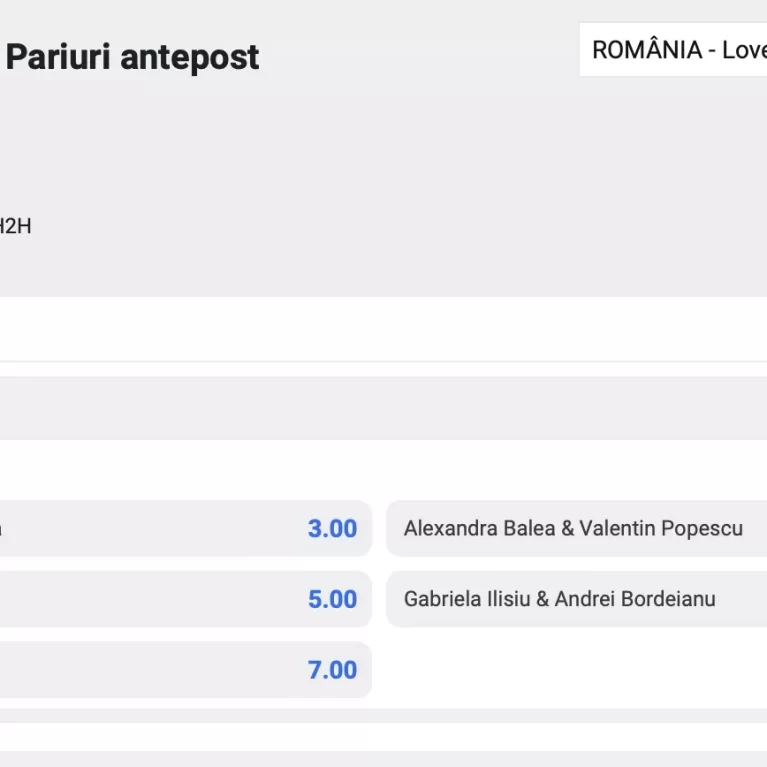
Task: Open the ROMÂNIA - Love competition dropdown
Action: pos(673,49)
